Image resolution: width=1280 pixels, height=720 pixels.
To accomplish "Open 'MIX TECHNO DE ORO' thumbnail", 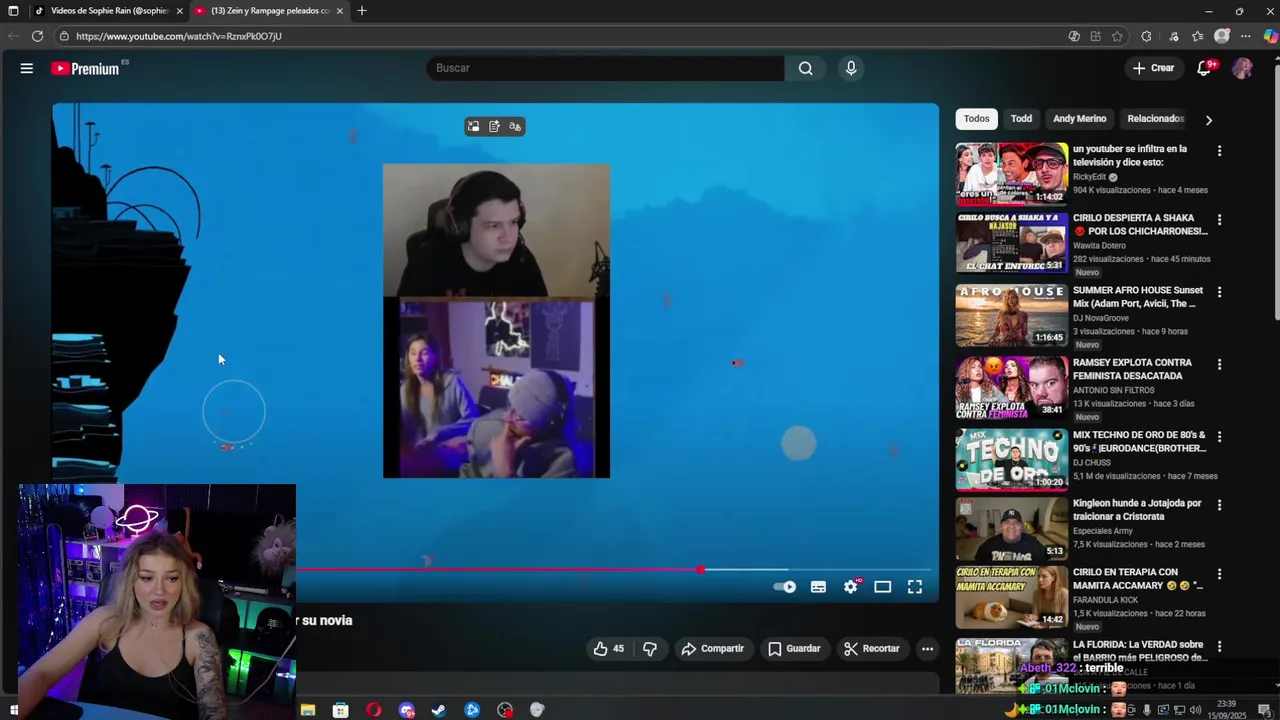I will (x=1011, y=460).
